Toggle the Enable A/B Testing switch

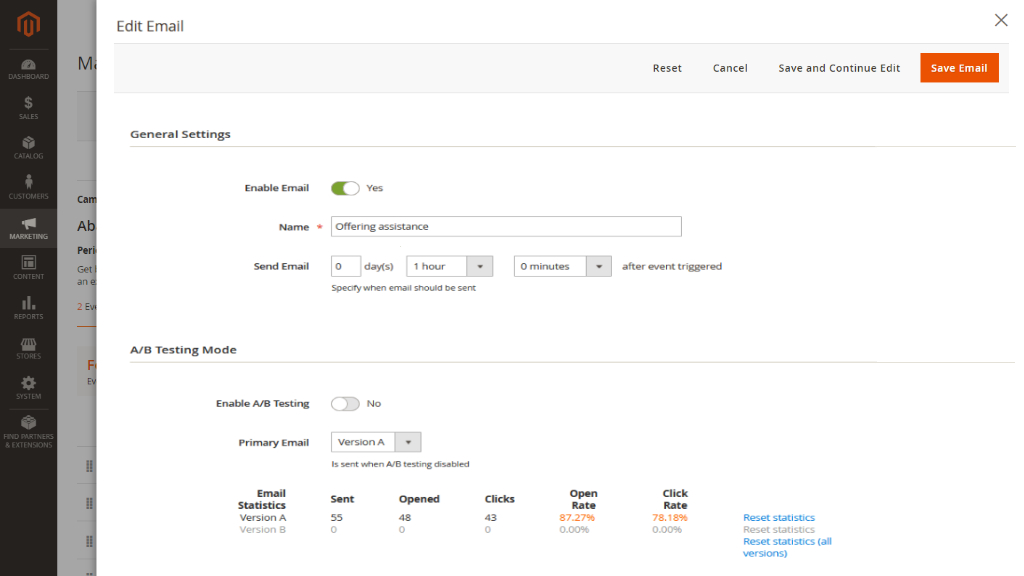point(345,404)
